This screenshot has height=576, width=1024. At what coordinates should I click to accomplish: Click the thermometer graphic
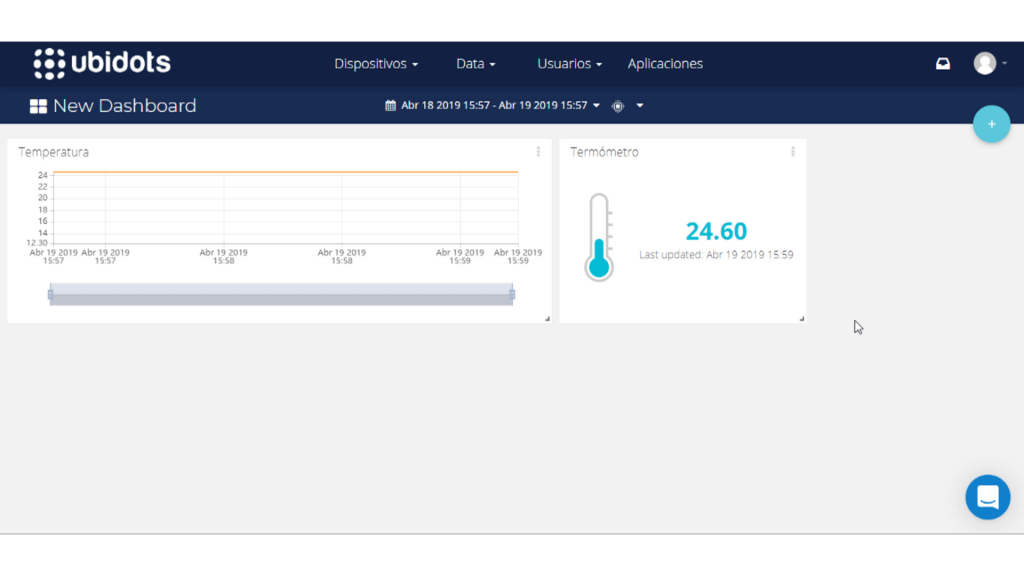point(599,237)
